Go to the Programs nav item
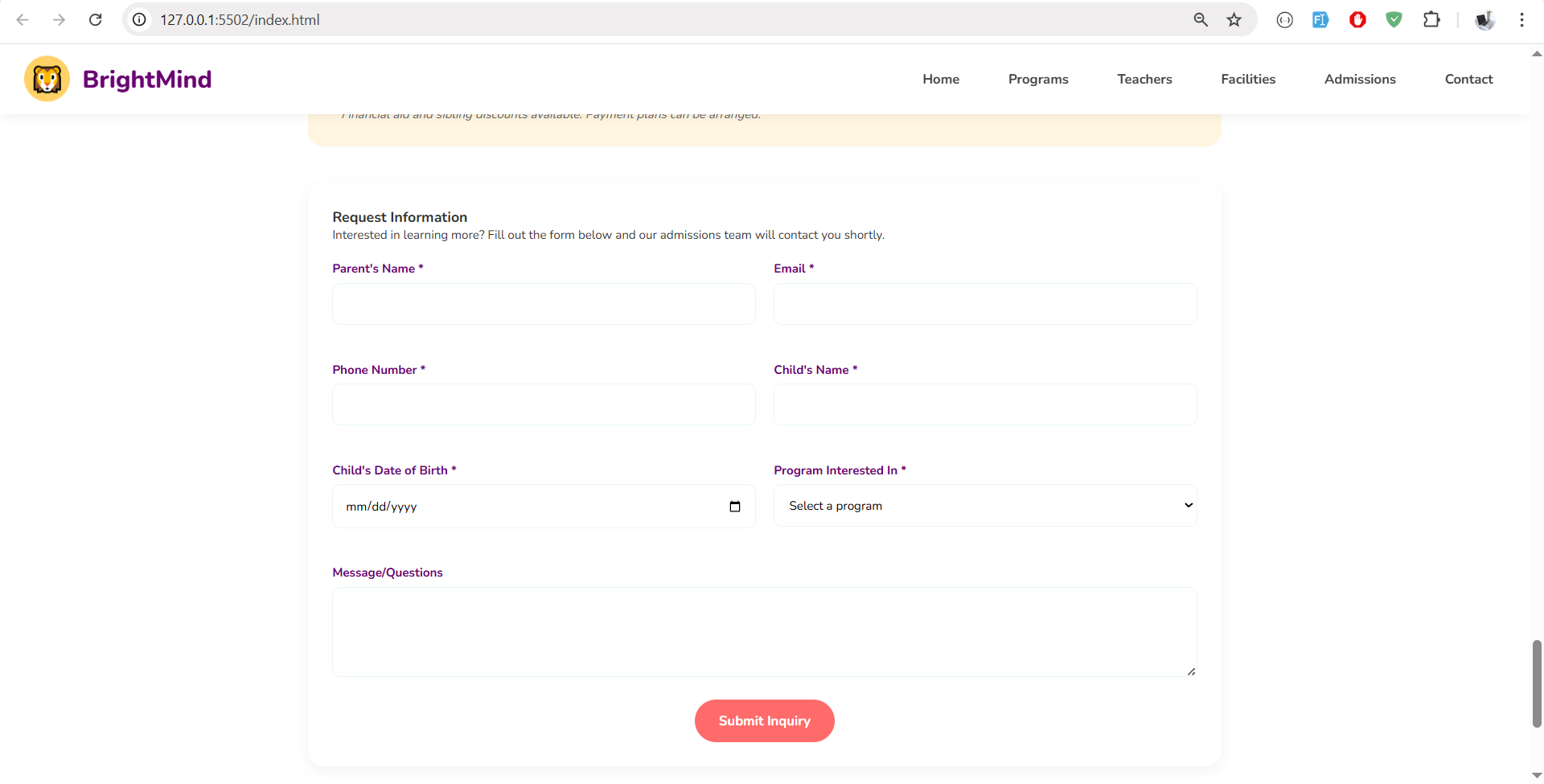This screenshot has height=784, width=1544. 1037,79
